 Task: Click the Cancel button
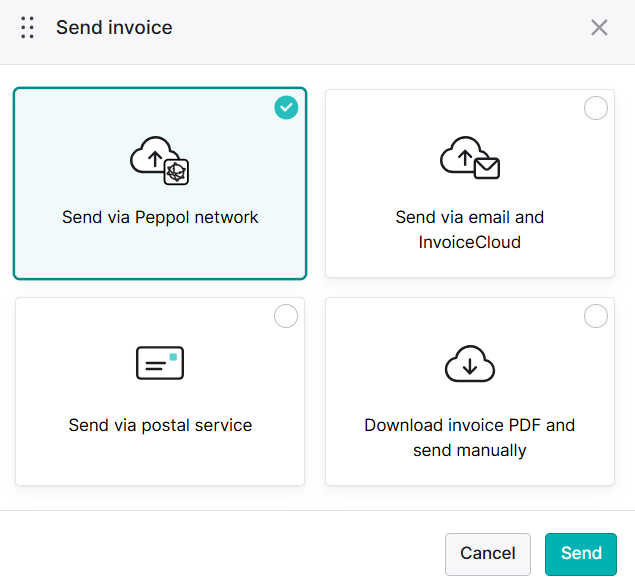coord(488,554)
